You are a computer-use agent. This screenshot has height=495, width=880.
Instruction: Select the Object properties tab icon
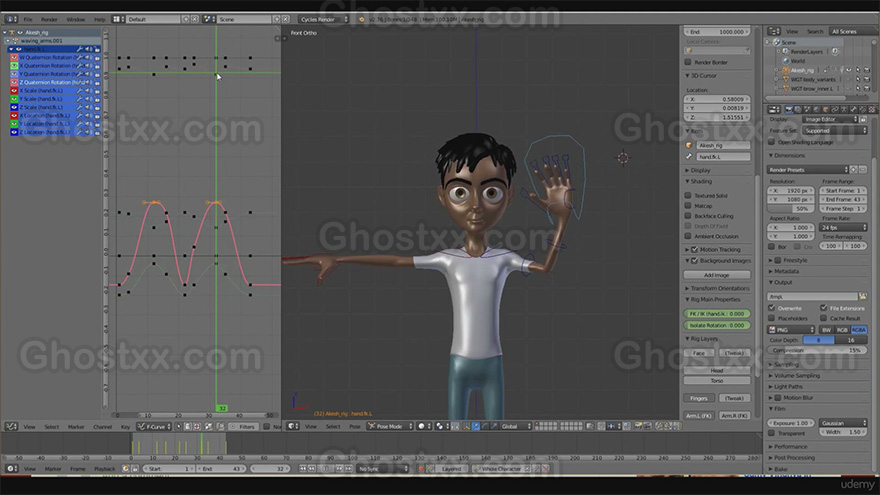point(826,109)
